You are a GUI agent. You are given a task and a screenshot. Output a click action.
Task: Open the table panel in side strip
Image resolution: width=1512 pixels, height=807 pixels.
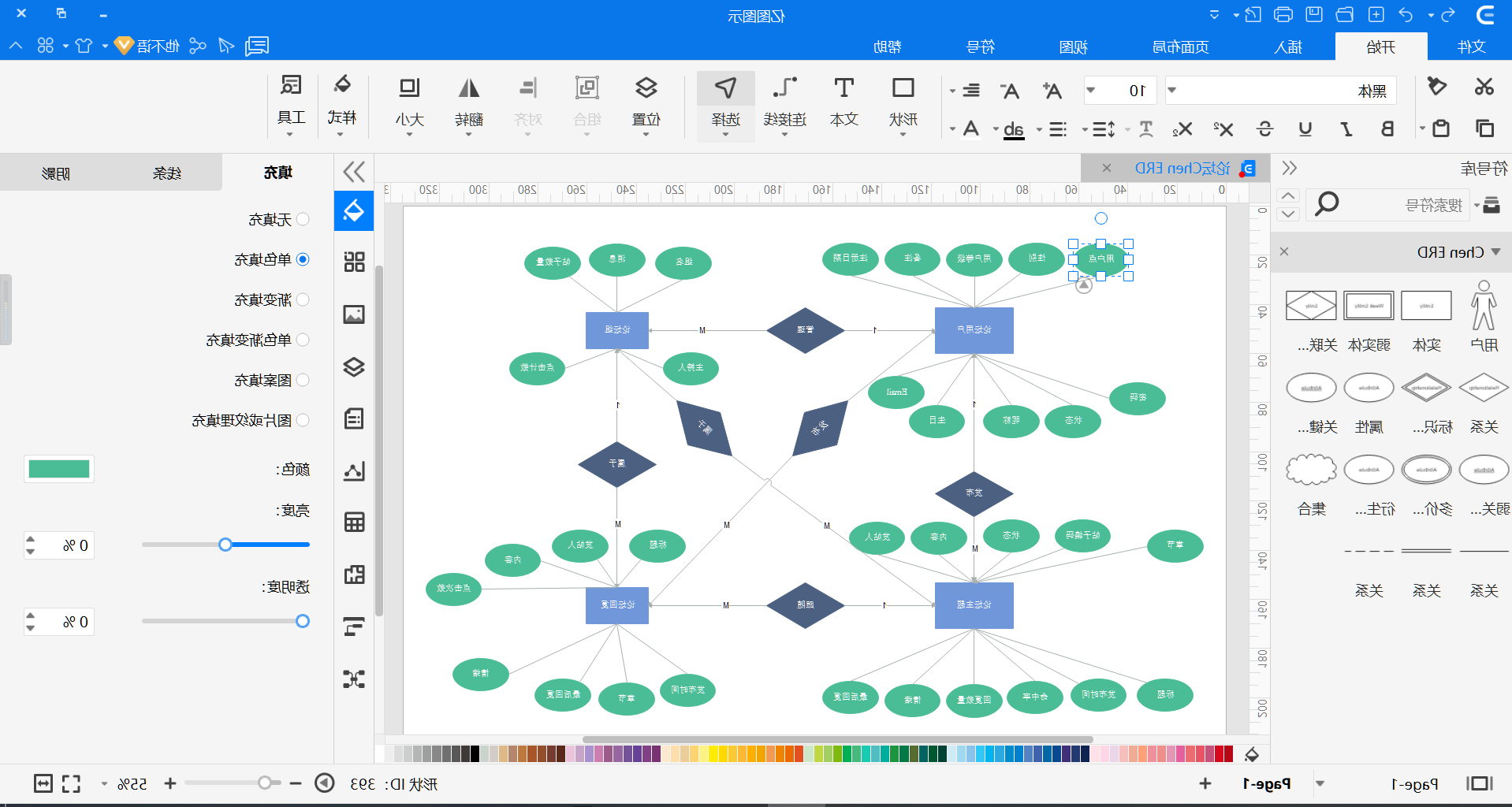click(354, 522)
